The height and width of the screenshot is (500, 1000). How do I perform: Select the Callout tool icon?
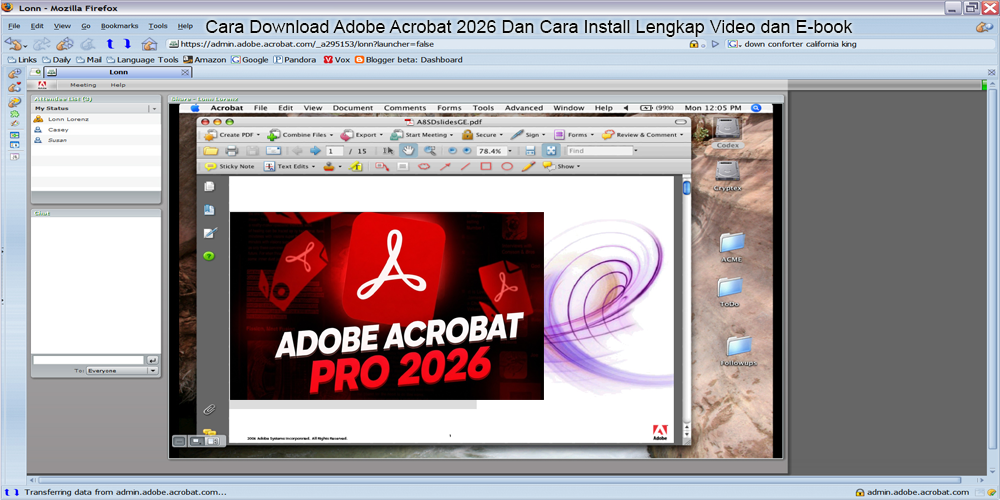click(382, 166)
